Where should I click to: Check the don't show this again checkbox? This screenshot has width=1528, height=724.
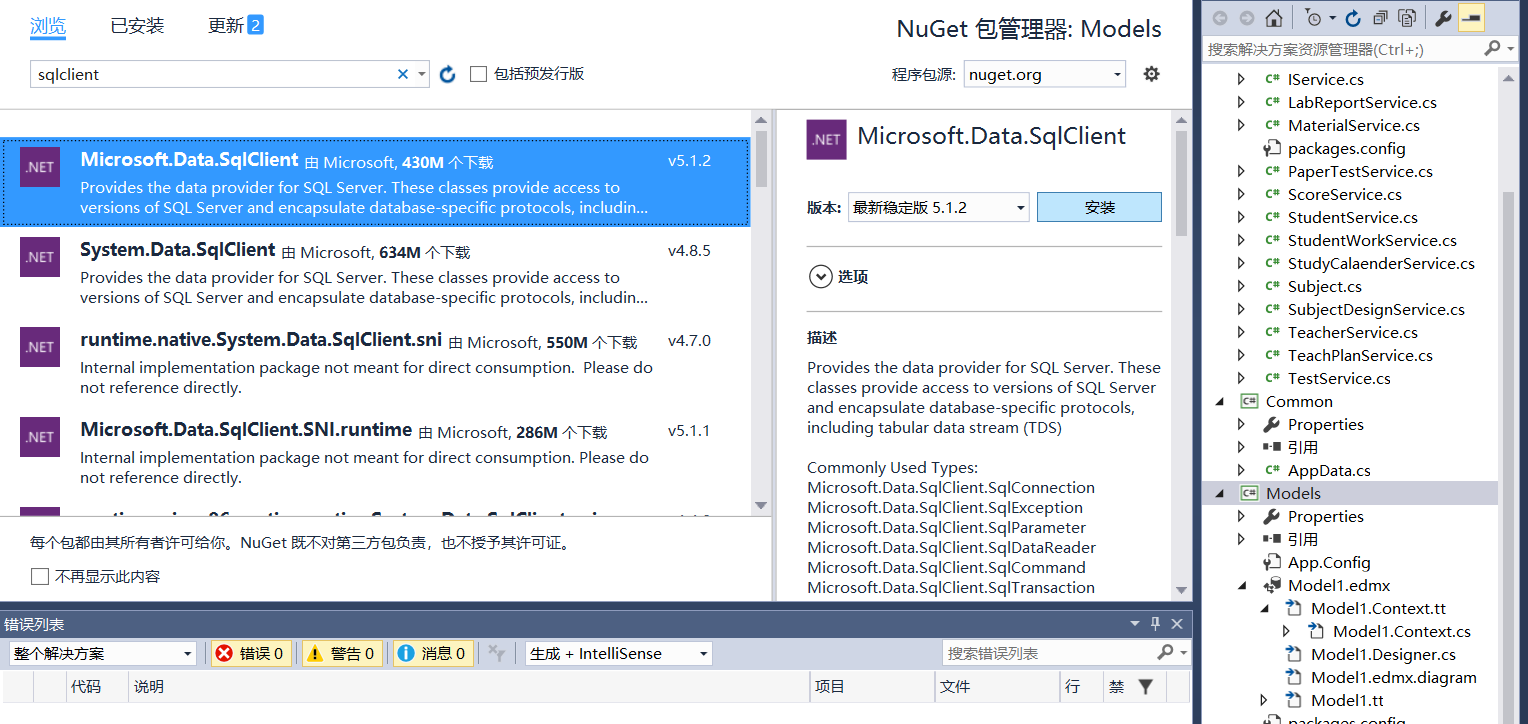click(x=40, y=576)
